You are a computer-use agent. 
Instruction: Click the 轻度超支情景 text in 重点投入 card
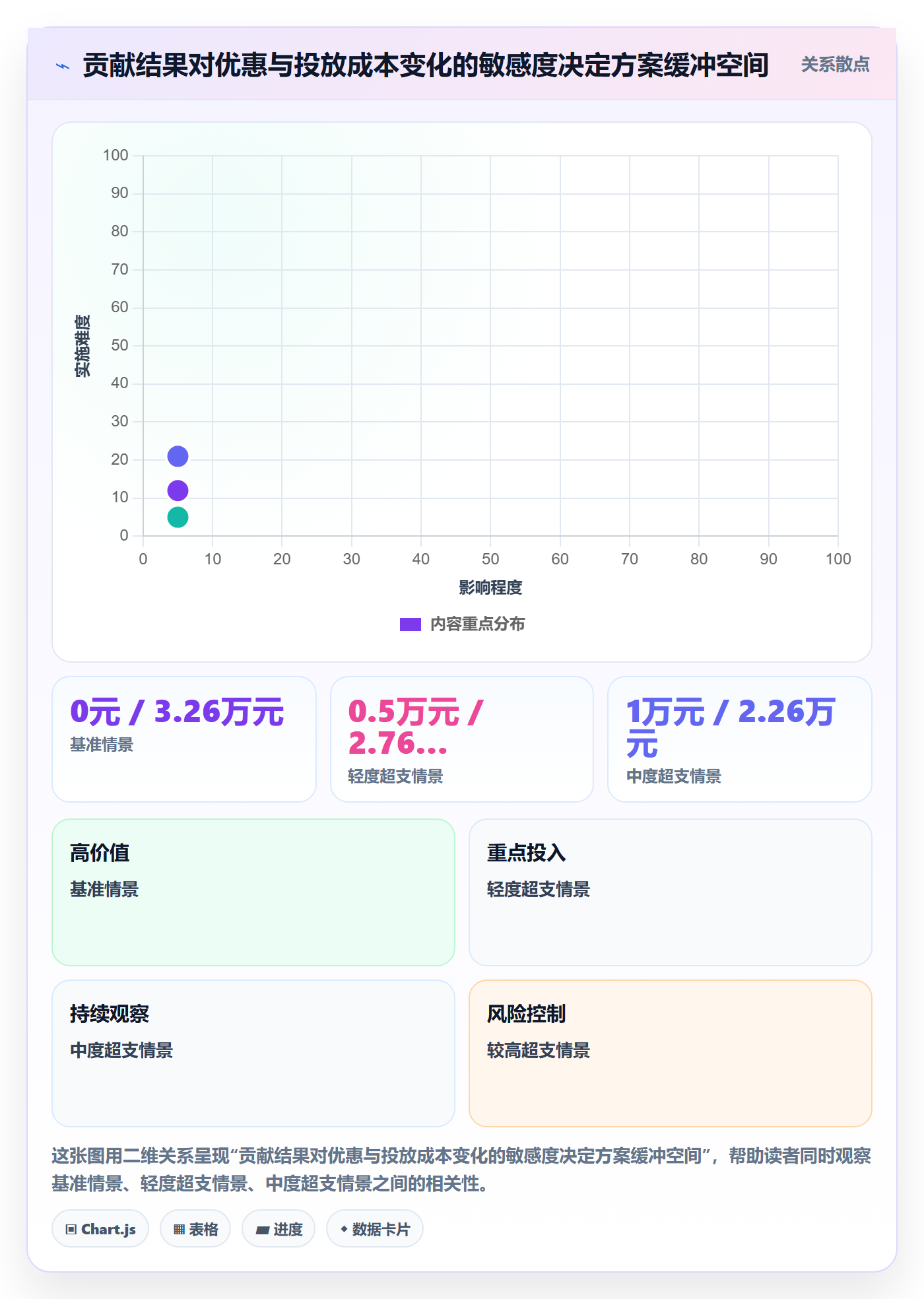[x=539, y=889]
